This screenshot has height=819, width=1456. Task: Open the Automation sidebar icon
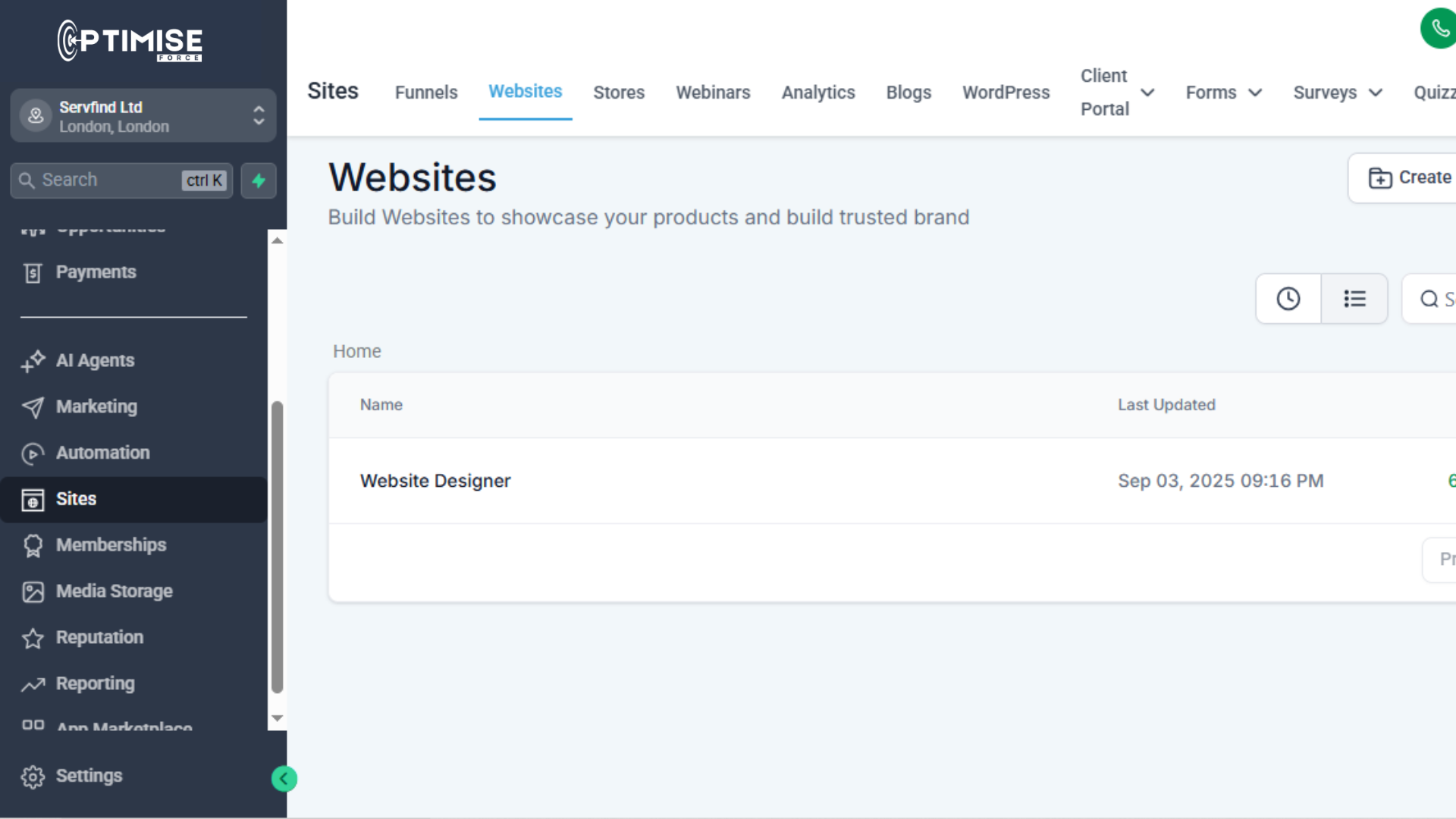[33, 453]
